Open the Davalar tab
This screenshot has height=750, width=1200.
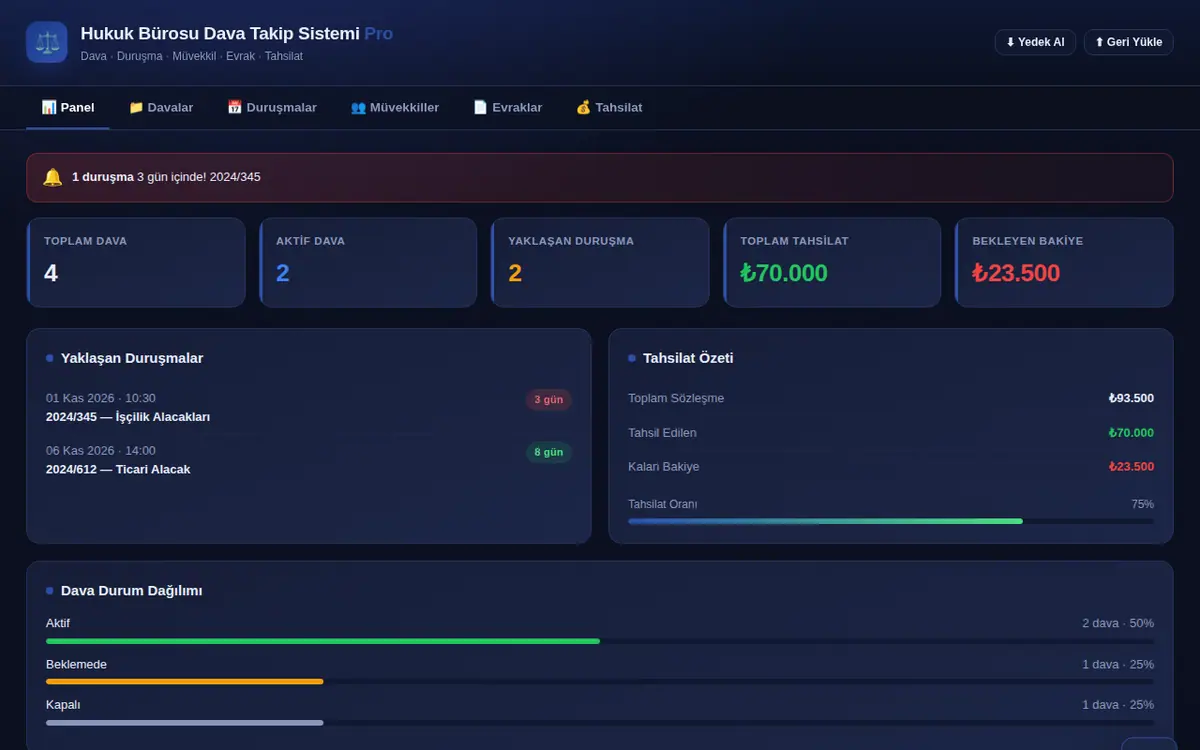coord(161,107)
